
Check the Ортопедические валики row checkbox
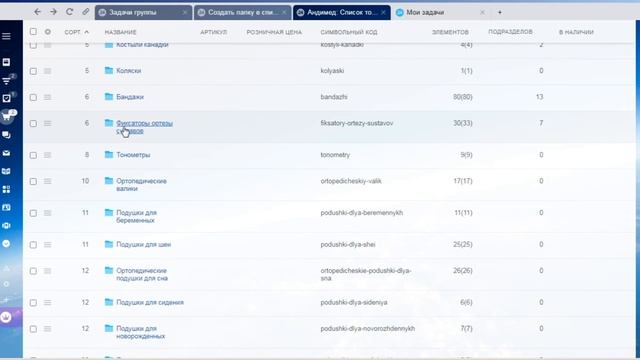pyautogui.click(x=33, y=181)
